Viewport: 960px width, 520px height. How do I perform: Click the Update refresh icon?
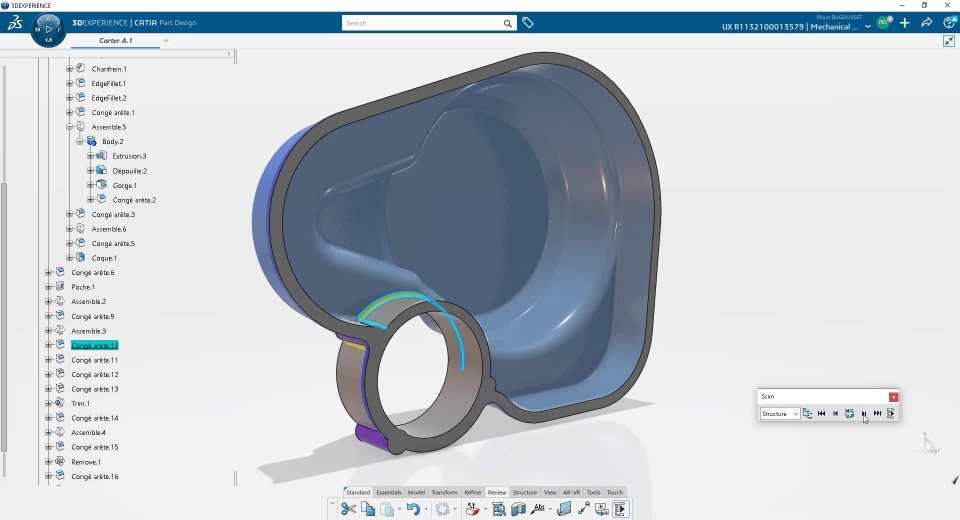[x=443, y=508]
